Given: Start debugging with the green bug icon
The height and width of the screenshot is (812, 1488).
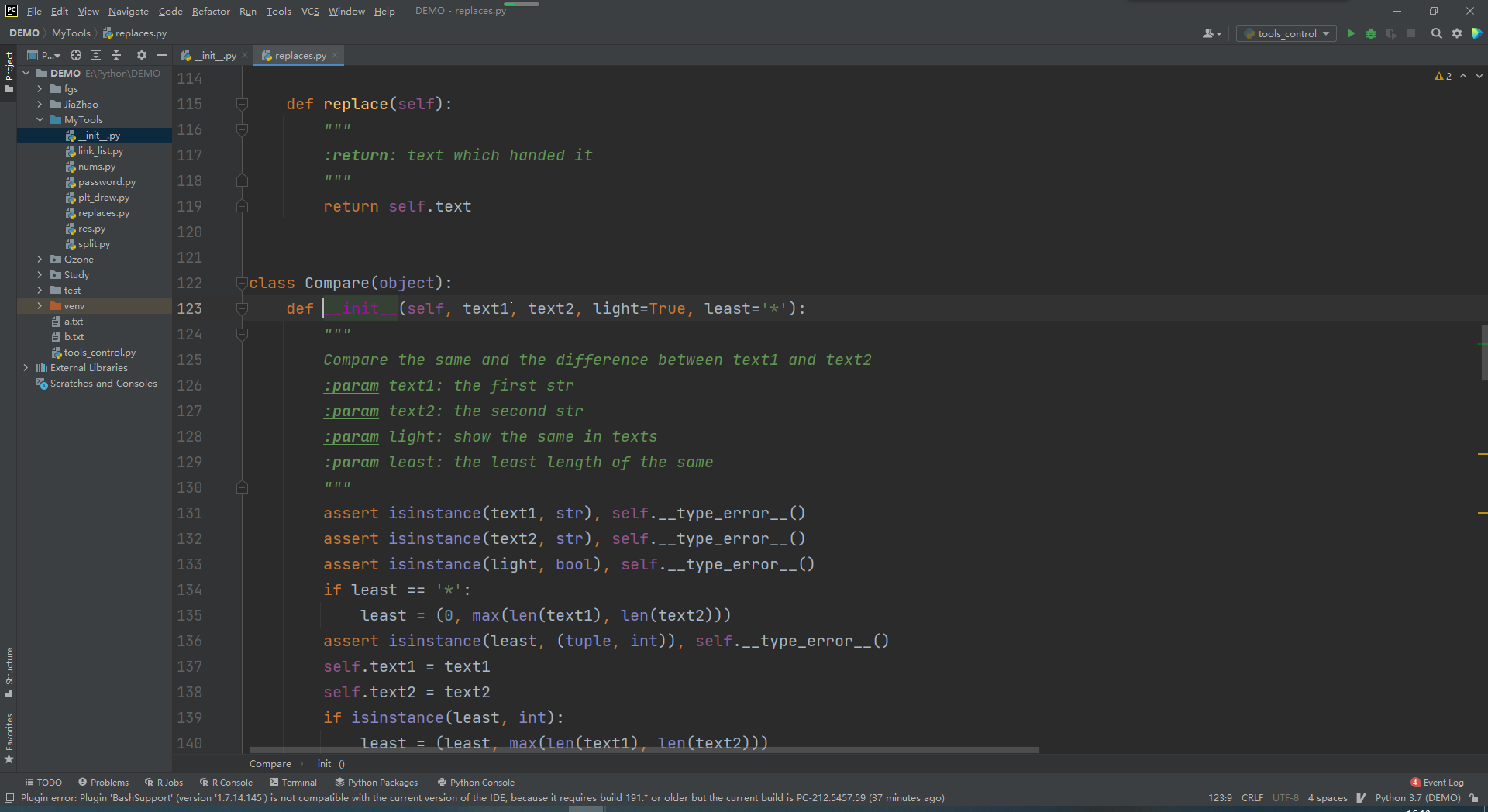Looking at the screenshot, I should [1371, 33].
